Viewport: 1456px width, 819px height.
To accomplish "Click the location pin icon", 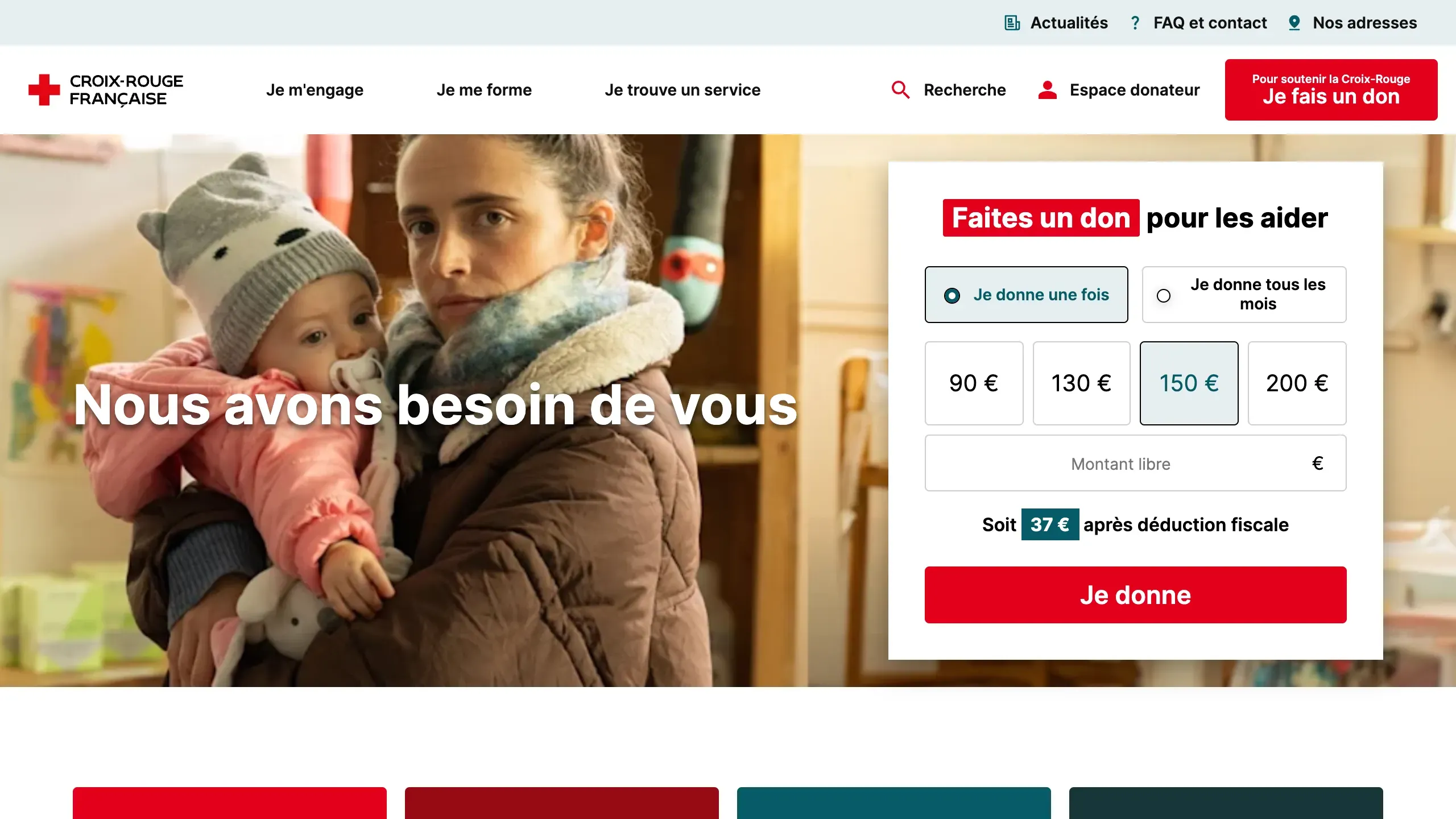I will pyautogui.click(x=1294, y=23).
